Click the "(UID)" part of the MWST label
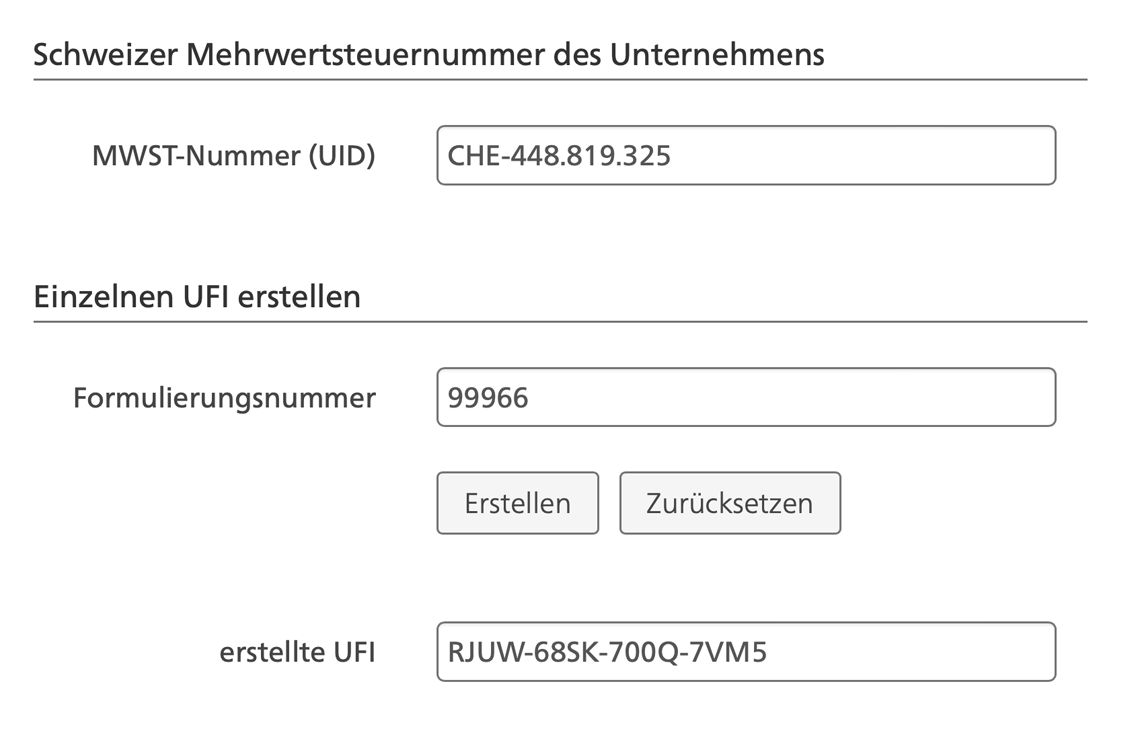The width and height of the screenshot is (1133, 755). (x=341, y=156)
